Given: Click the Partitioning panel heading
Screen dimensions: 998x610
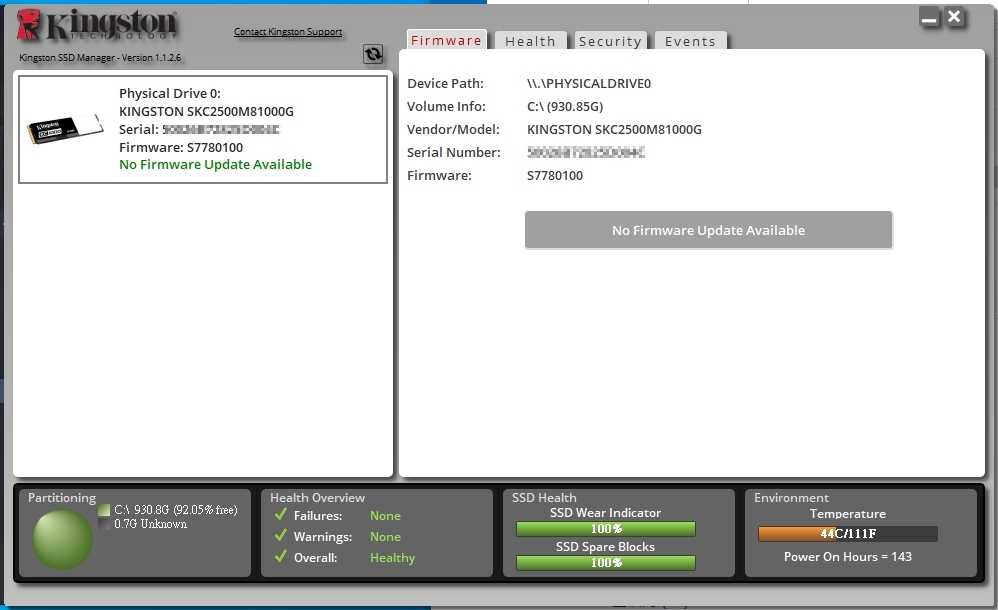Looking at the screenshot, I should click(62, 497).
